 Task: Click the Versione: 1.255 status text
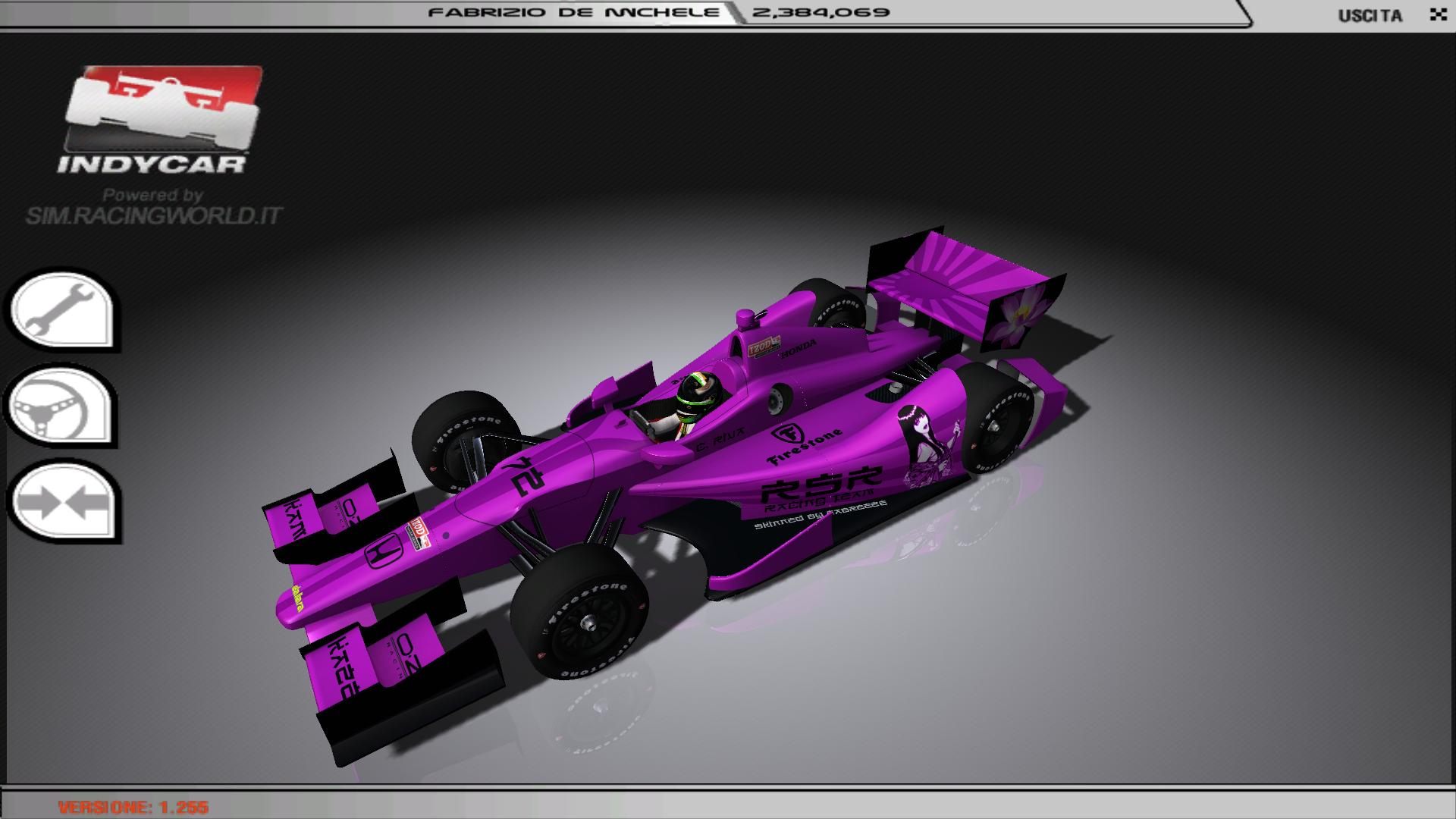pos(133,807)
